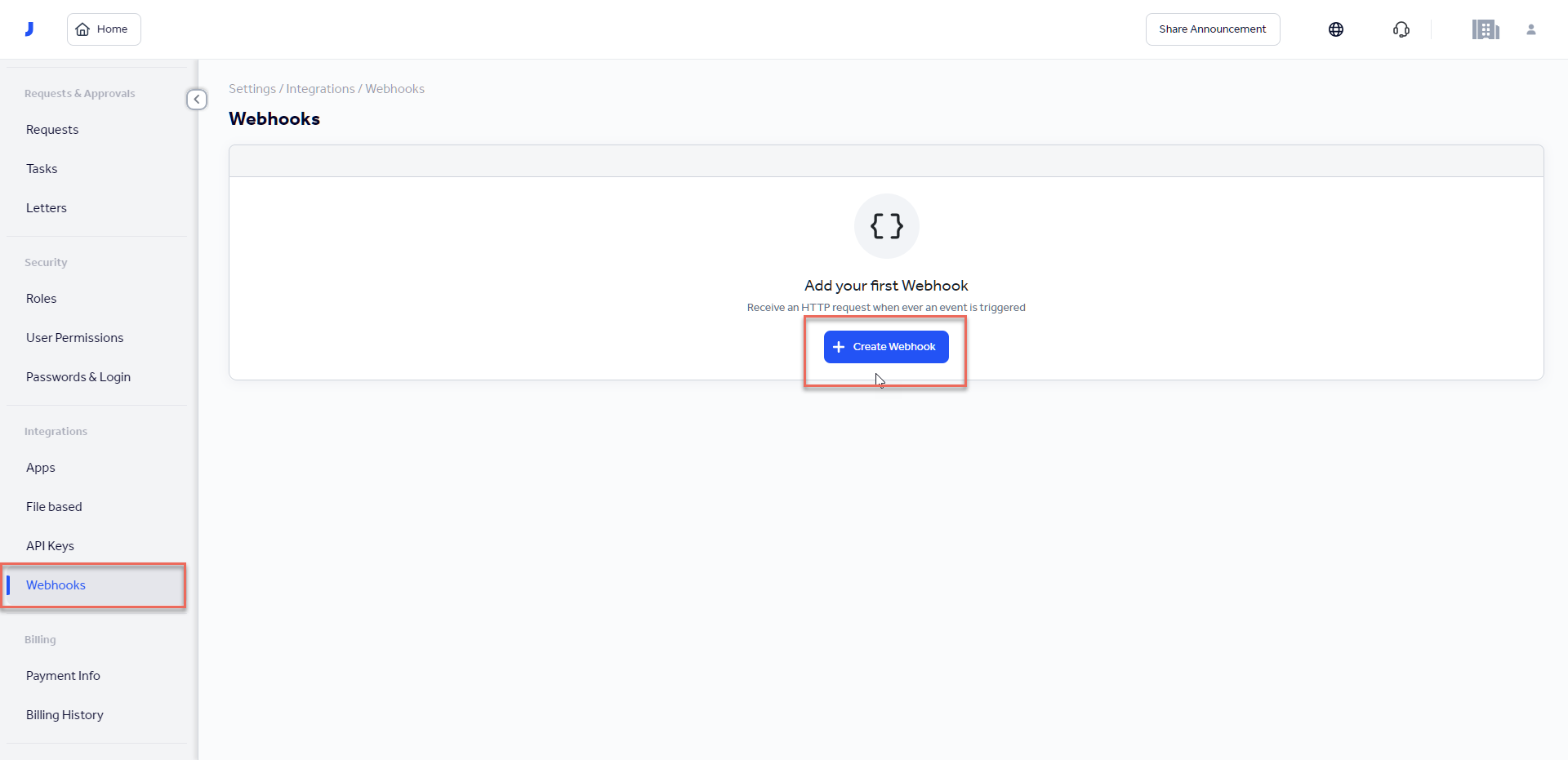Open User Permissions settings

tap(74, 337)
